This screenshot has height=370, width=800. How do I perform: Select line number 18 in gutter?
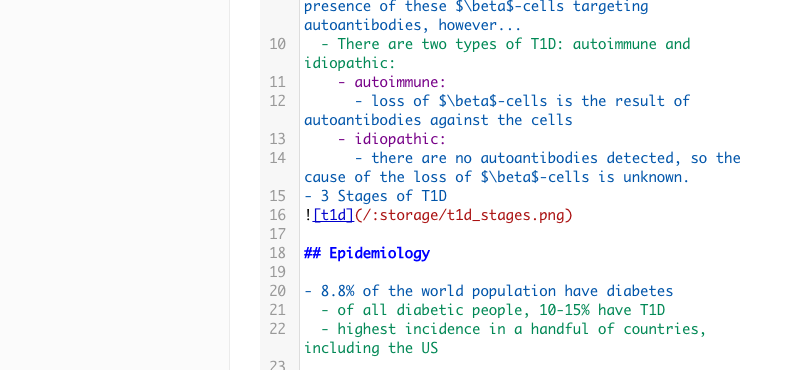278,253
